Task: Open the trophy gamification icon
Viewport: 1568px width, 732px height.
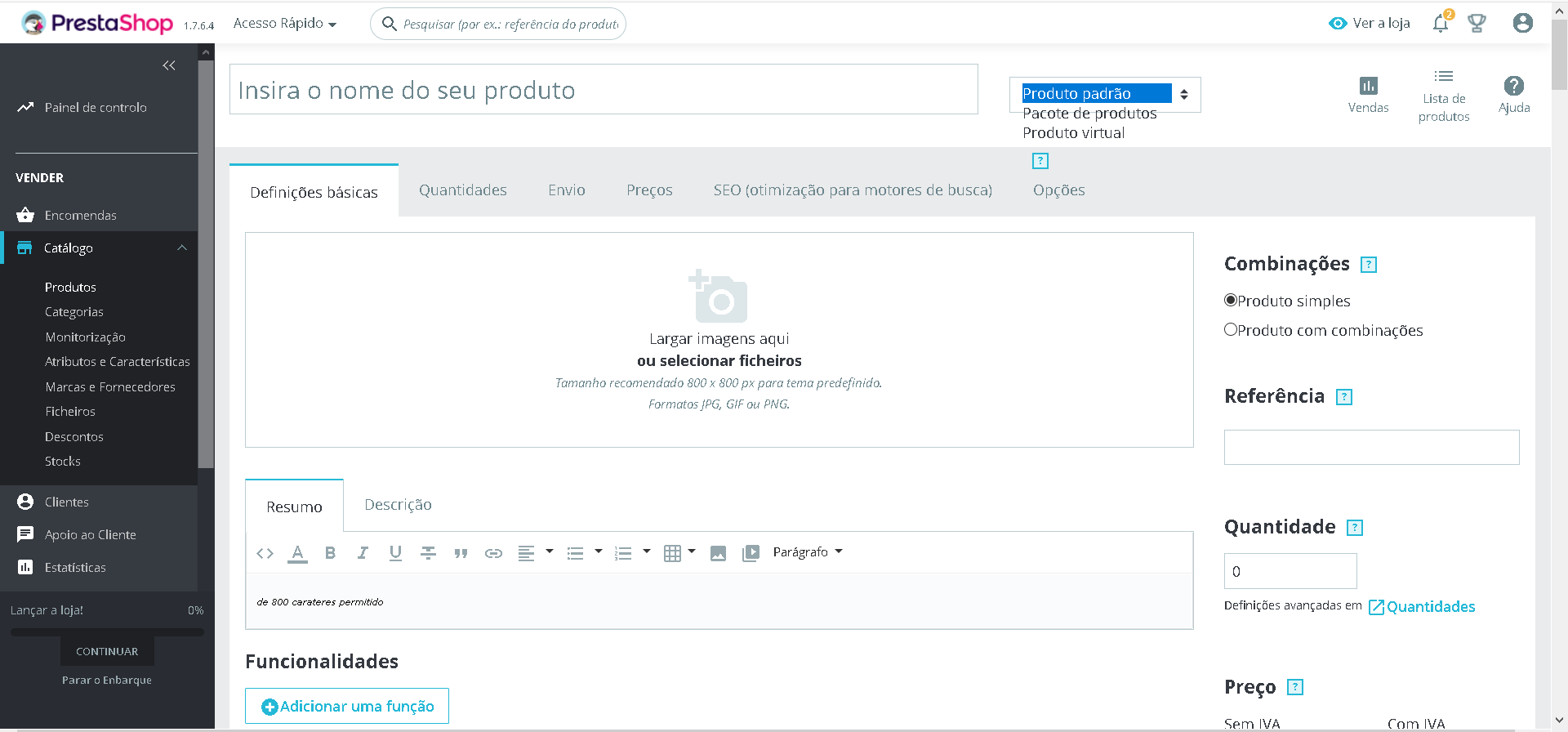Action: click(1477, 24)
